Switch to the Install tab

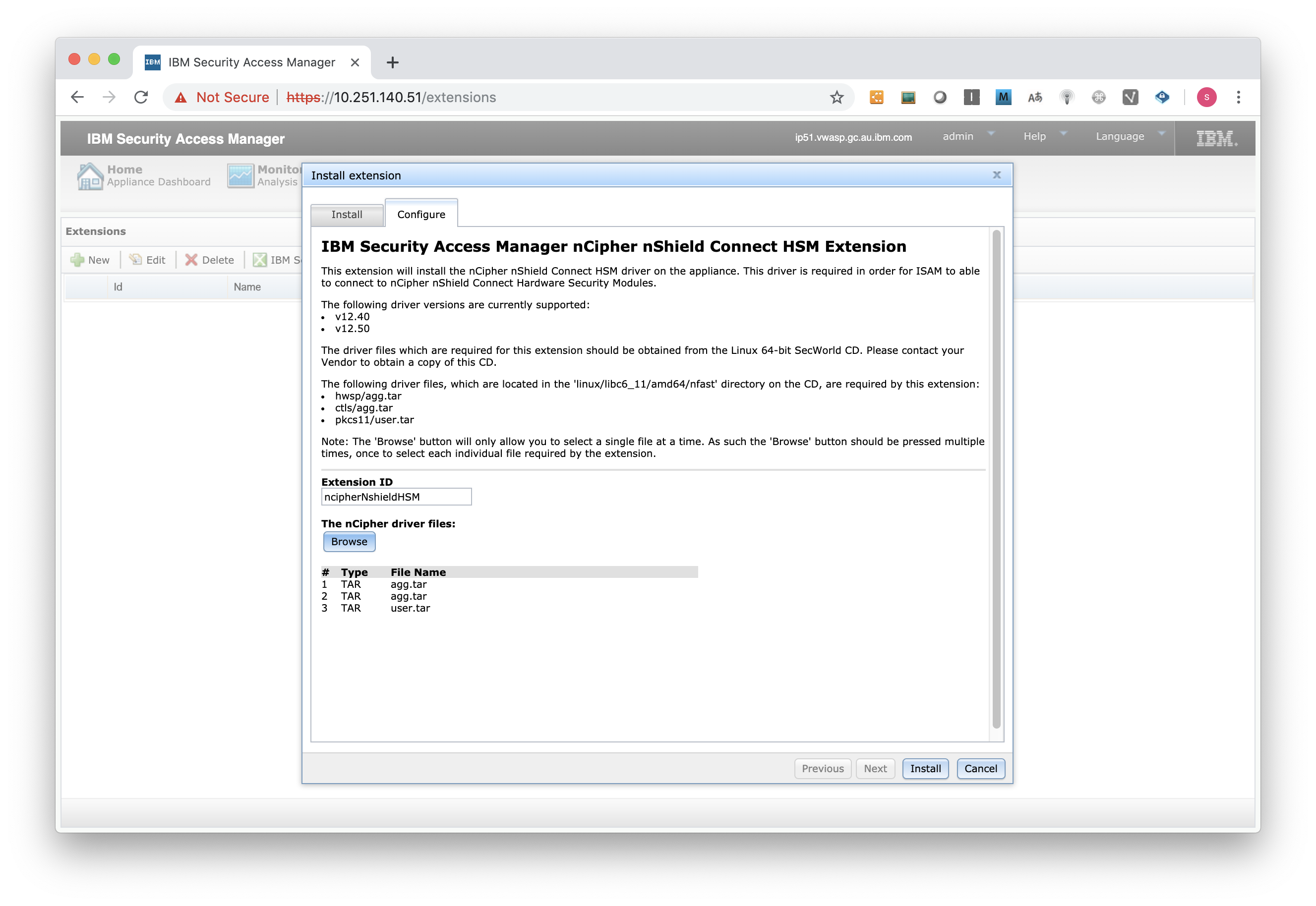click(347, 214)
